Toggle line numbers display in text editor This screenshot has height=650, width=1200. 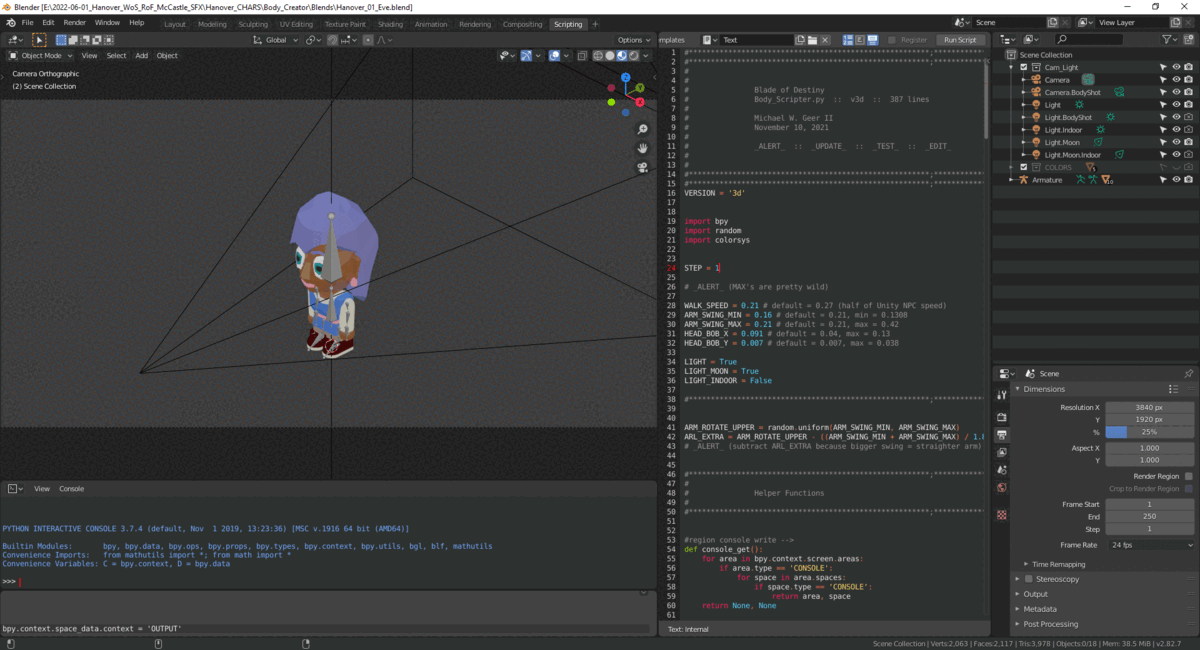pyautogui.click(x=847, y=40)
